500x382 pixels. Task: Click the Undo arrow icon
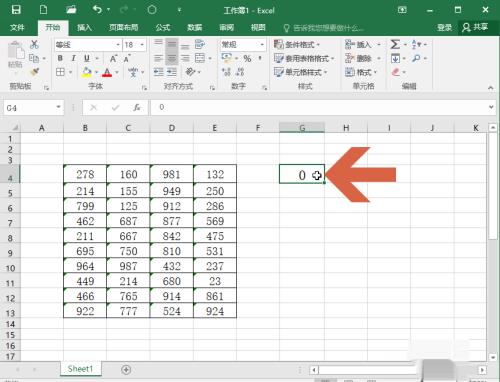point(97,9)
